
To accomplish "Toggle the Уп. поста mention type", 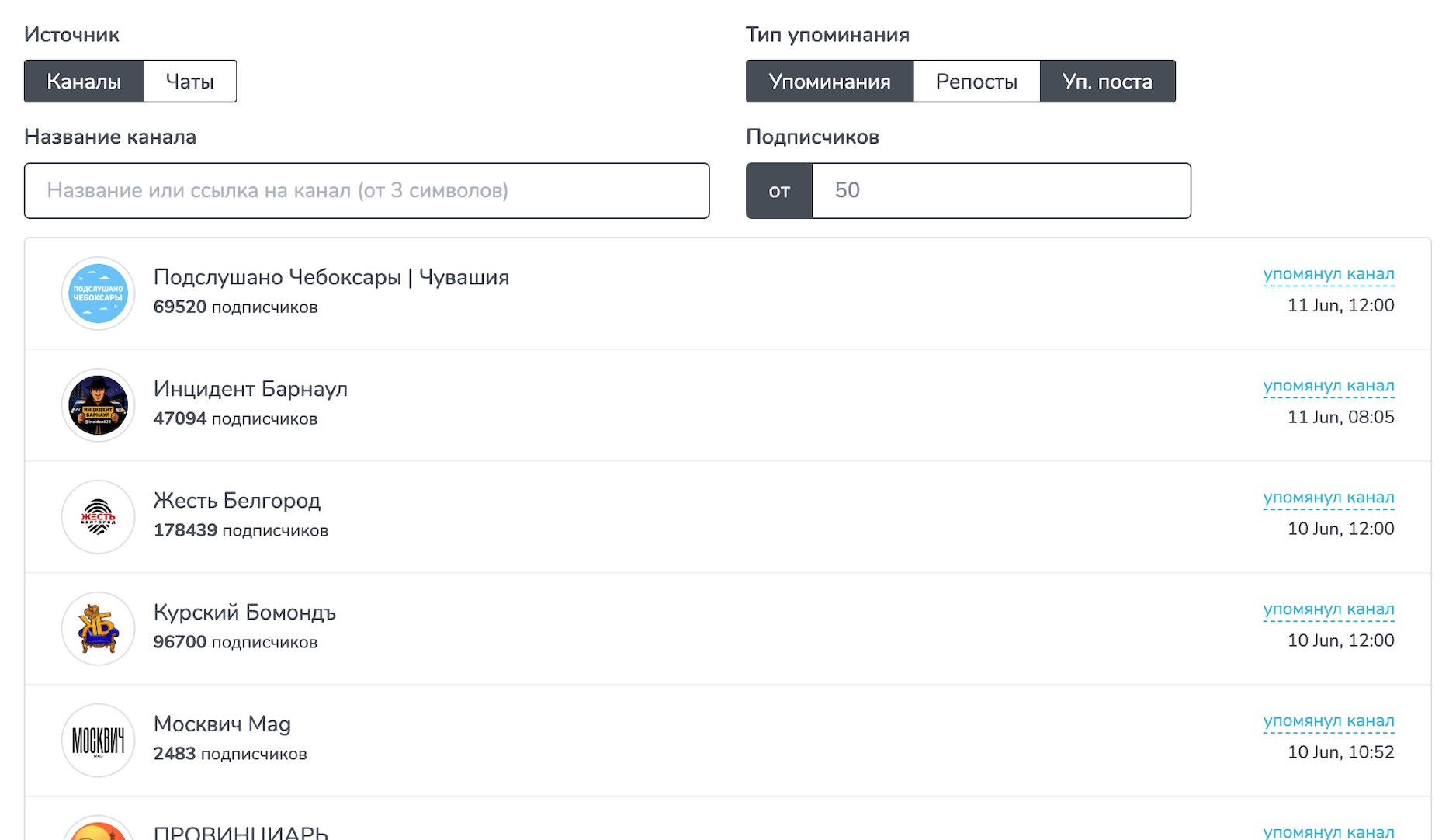I will tap(1108, 82).
